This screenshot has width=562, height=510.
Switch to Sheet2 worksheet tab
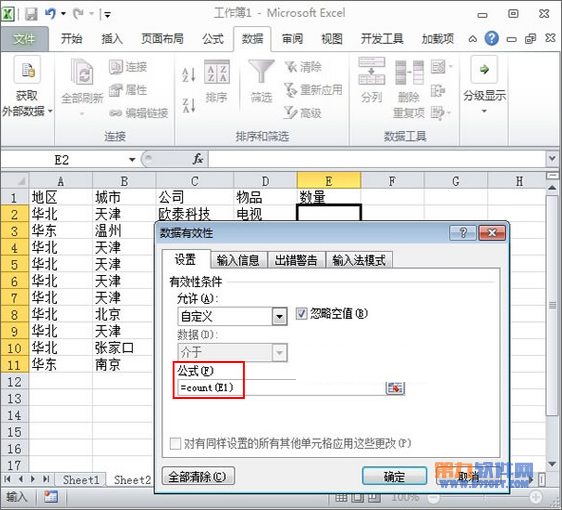coord(132,480)
